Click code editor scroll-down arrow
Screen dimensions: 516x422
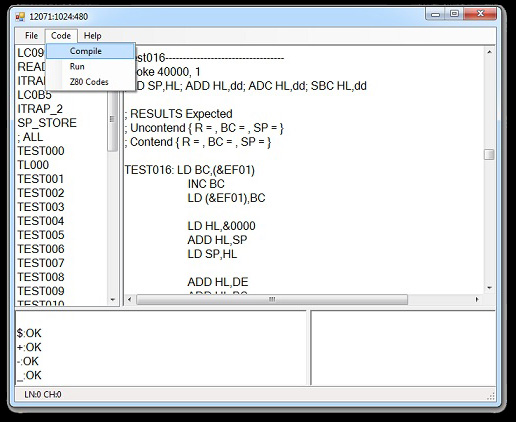(489, 288)
